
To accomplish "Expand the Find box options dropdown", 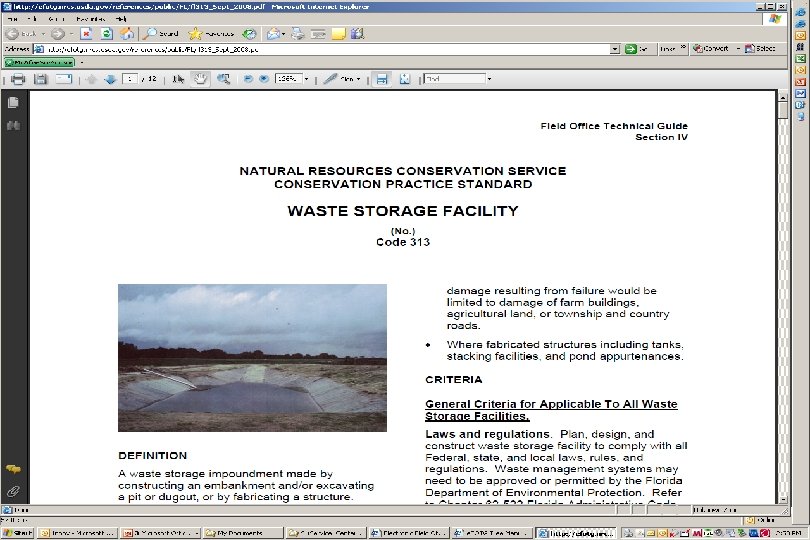I will [489, 79].
